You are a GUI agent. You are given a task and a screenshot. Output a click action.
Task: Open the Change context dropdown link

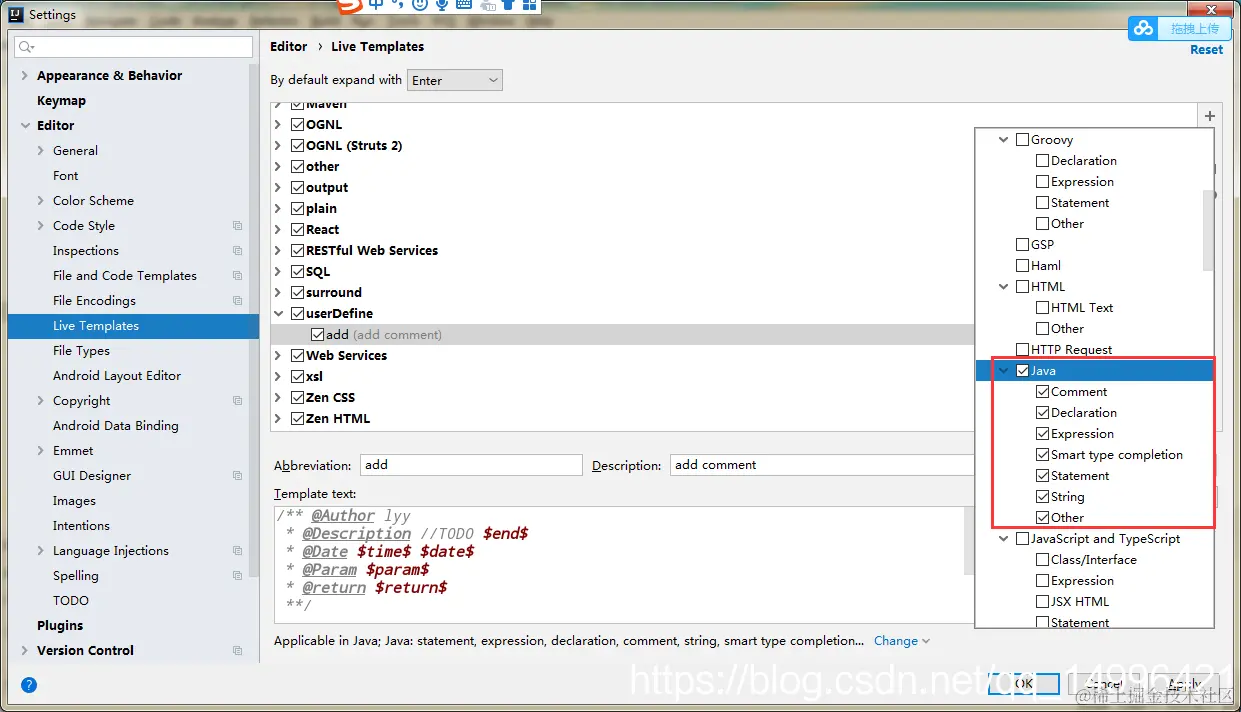901,641
